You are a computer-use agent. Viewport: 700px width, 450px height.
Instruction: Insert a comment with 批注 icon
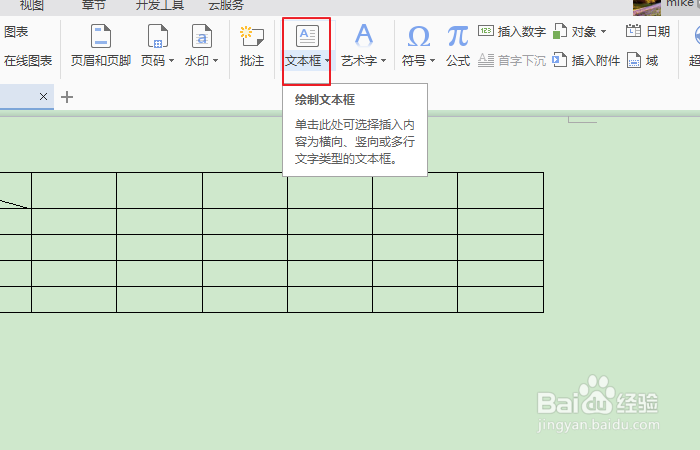click(252, 36)
